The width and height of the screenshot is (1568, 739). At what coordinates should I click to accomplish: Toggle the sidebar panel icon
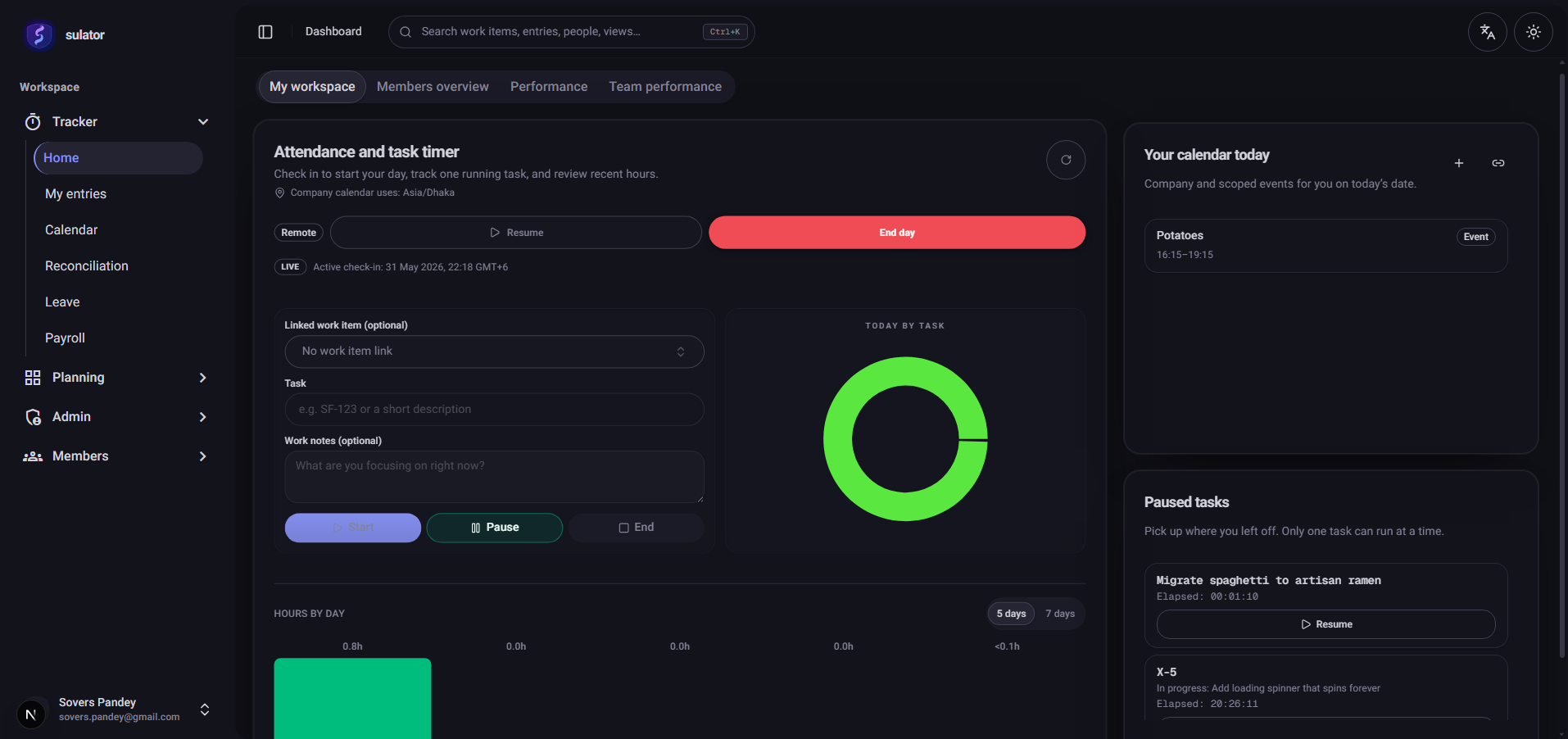(265, 32)
